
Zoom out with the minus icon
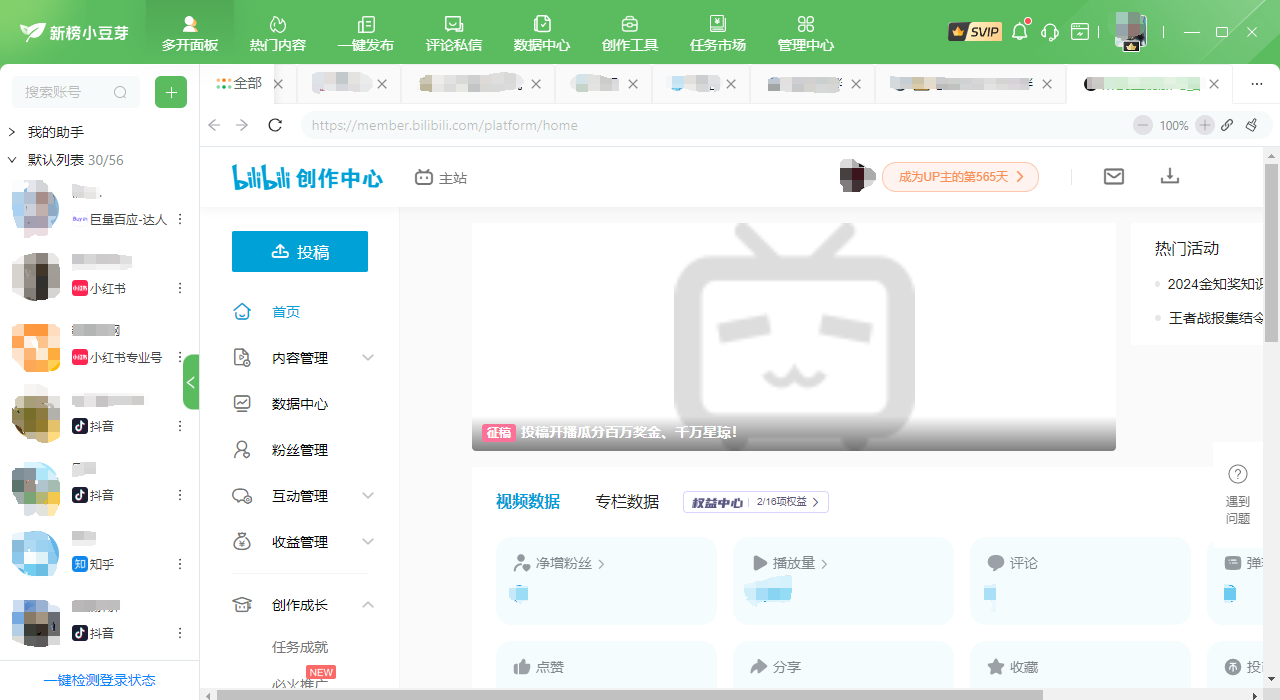point(1143,125)
